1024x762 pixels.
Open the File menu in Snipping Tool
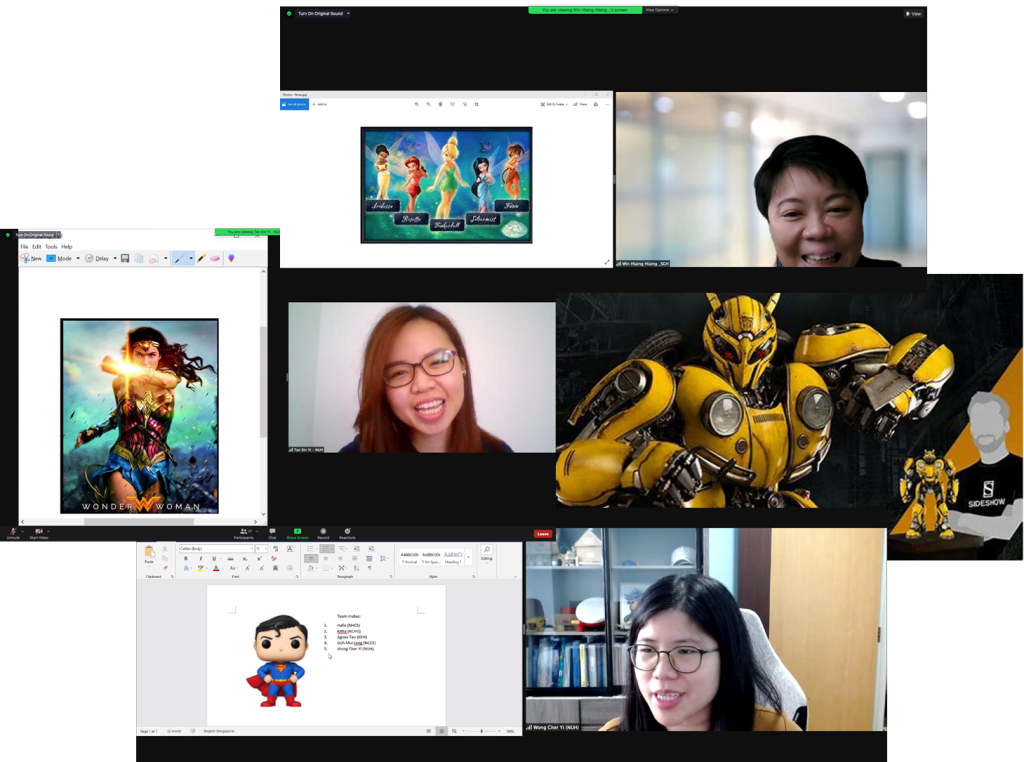coord(24,247)
